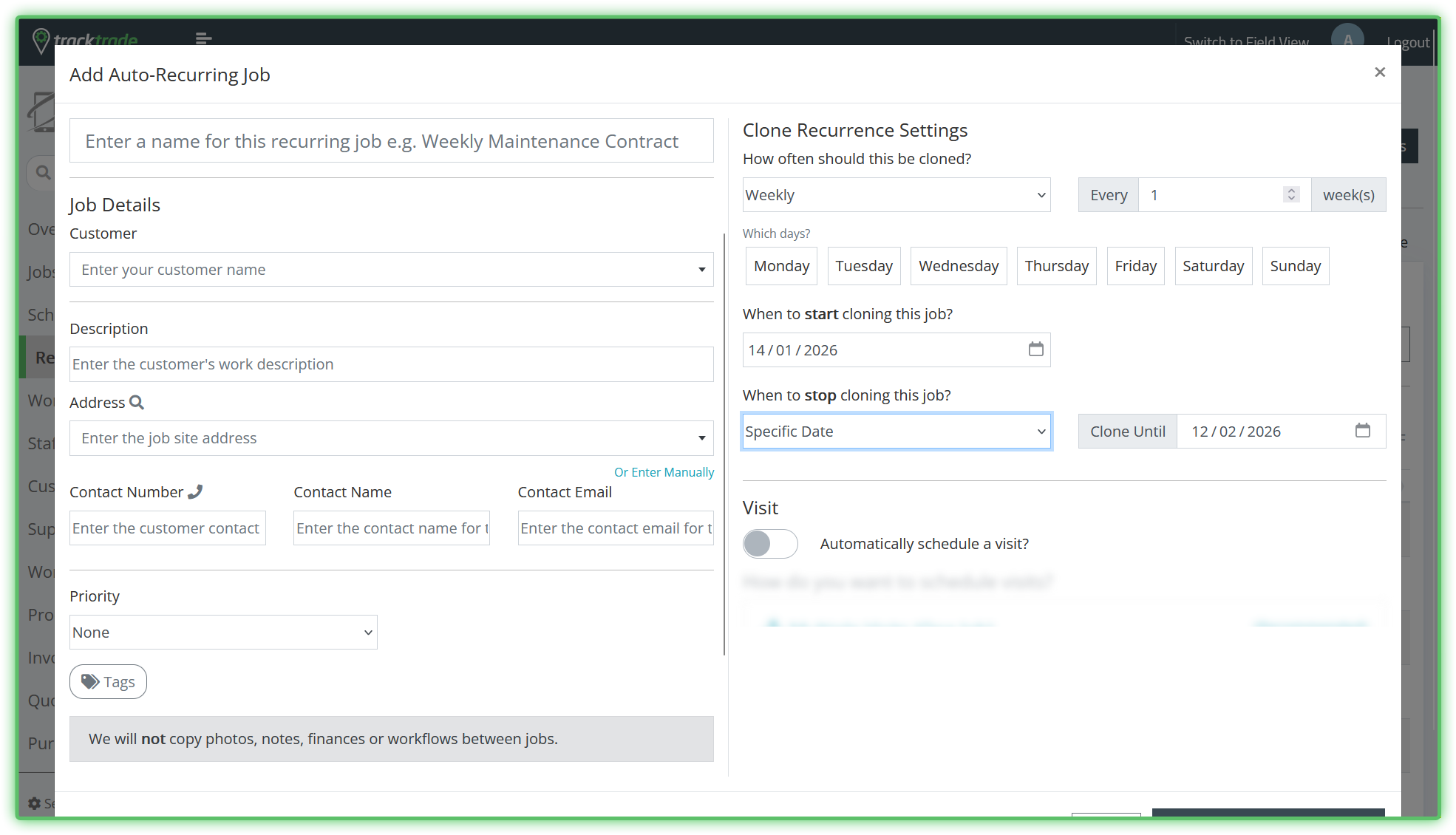Open the Clone Until calendar picker icon
This screenshot has width=1456, height=835.
coord(1362,431)
